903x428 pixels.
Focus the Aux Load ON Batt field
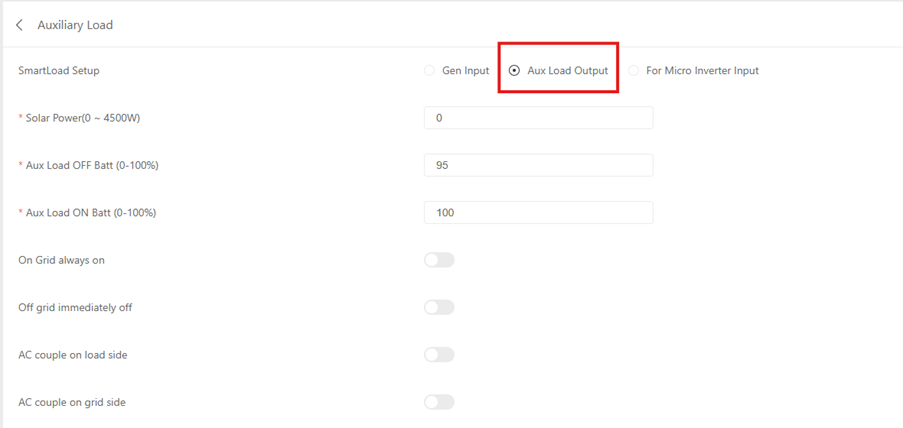pyautogui.click(x=538, y=213)
